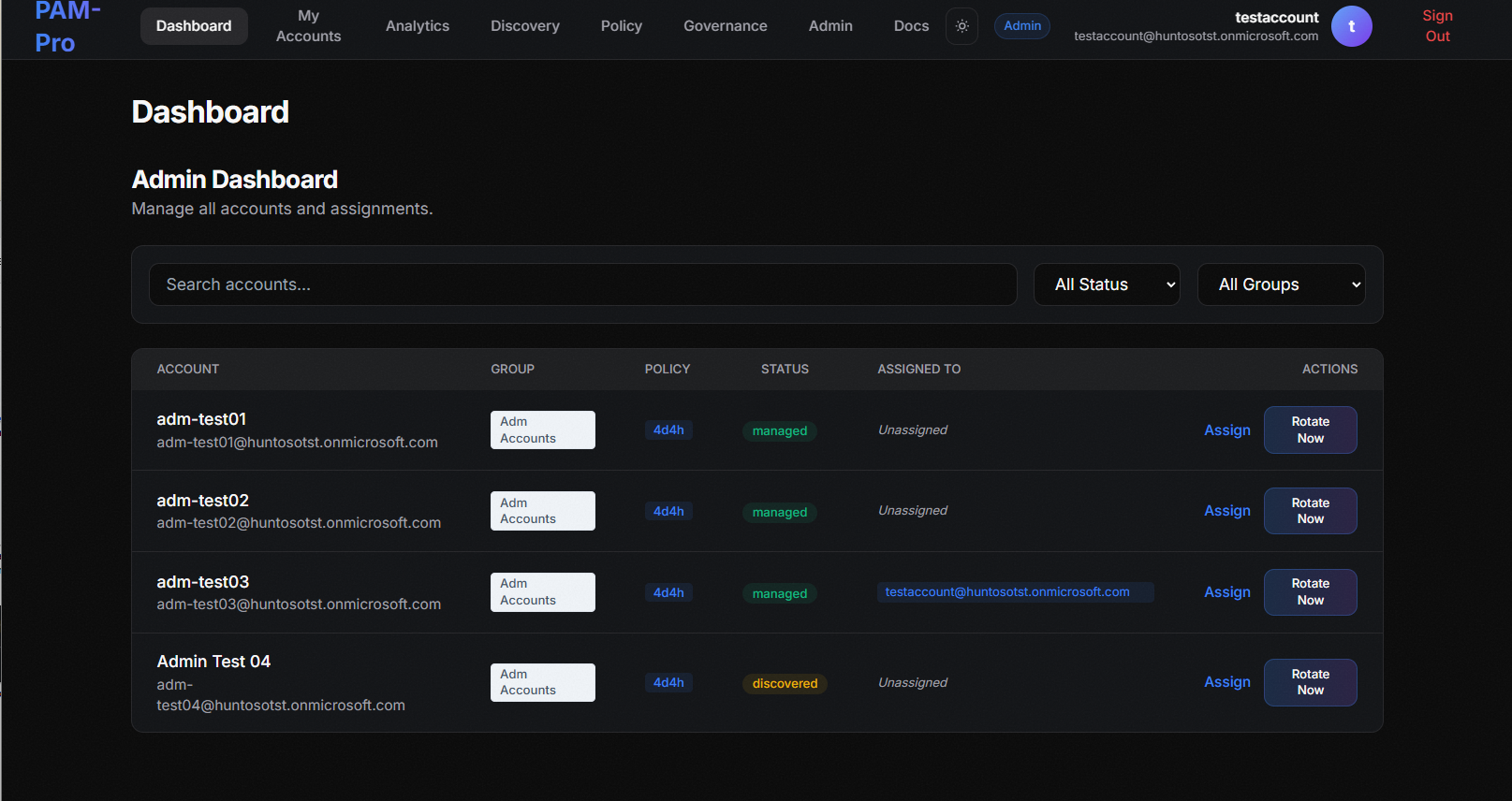
Task: Select the adm-test03 account name
Action: (202, 582)
